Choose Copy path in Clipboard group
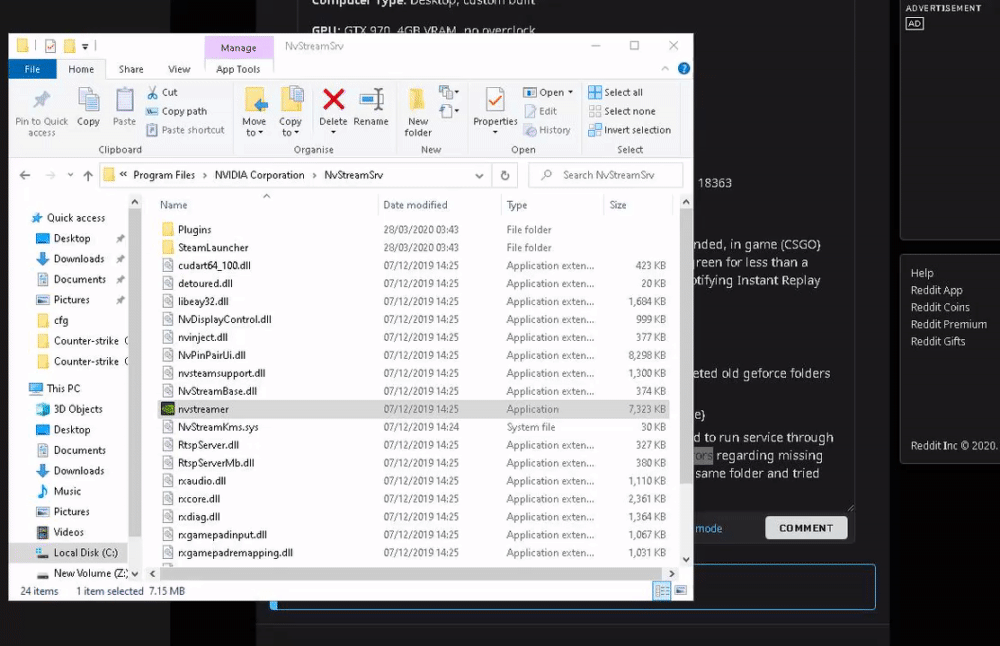Image resolution: width=1000 pixels, height=646 pixels. pyautogui.click(x=177, y=111)
